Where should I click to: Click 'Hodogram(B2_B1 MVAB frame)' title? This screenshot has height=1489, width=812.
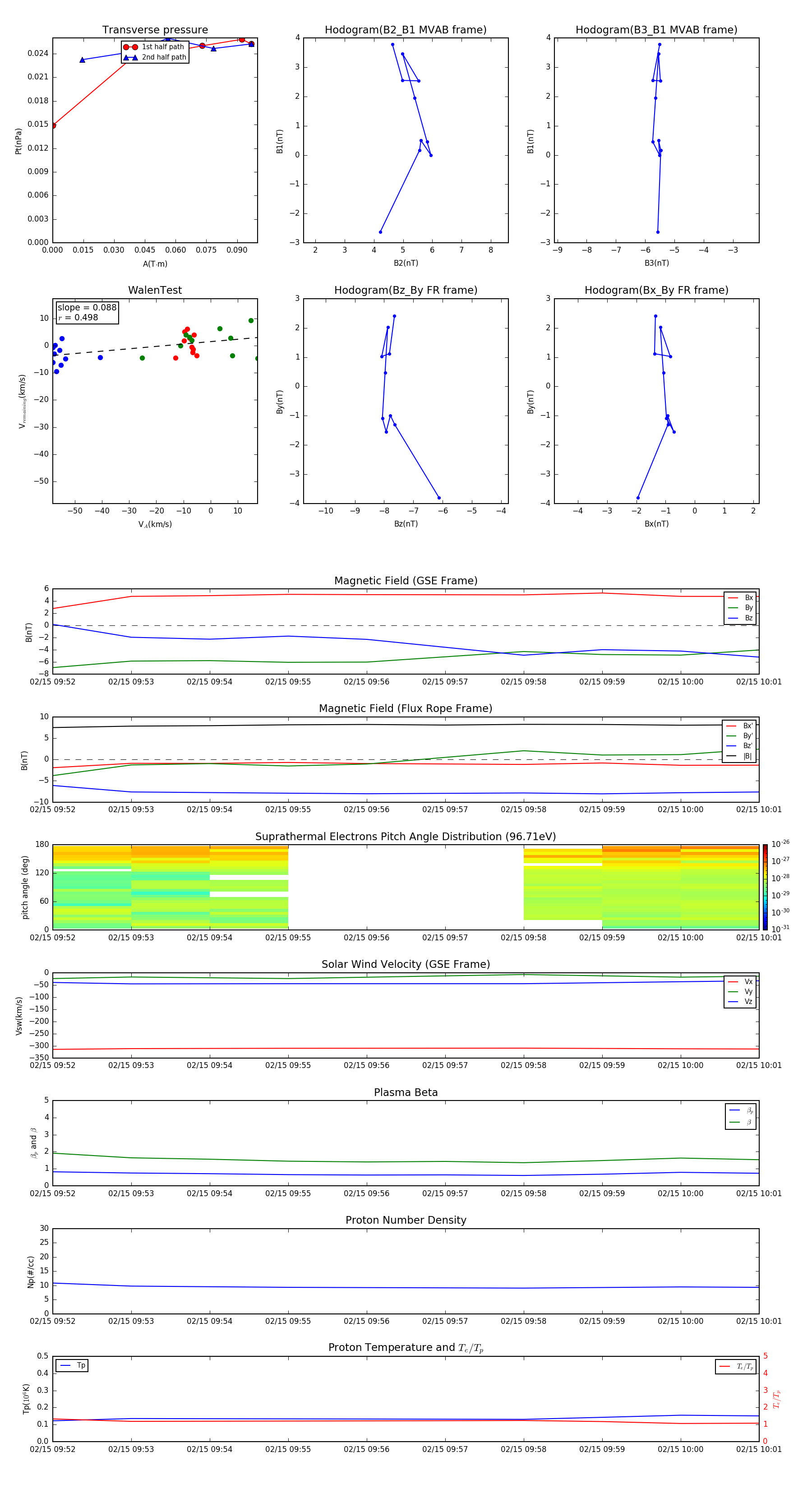coord(406,30)
